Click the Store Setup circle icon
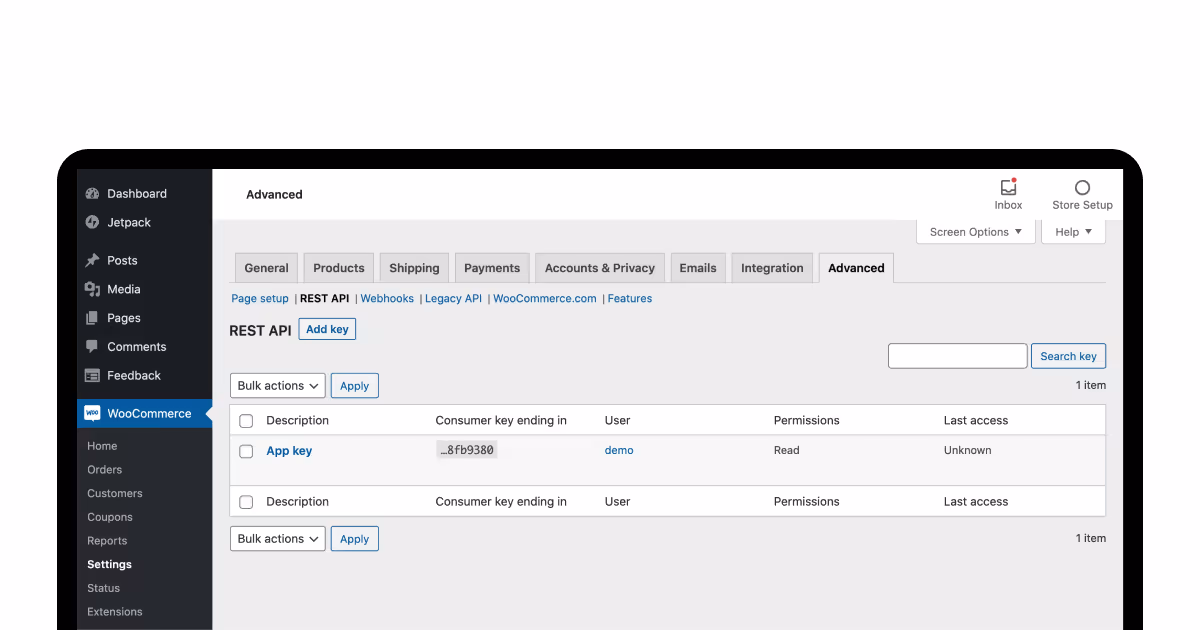This screenshot has width=1200, height=630. [x=1082, y=187]
